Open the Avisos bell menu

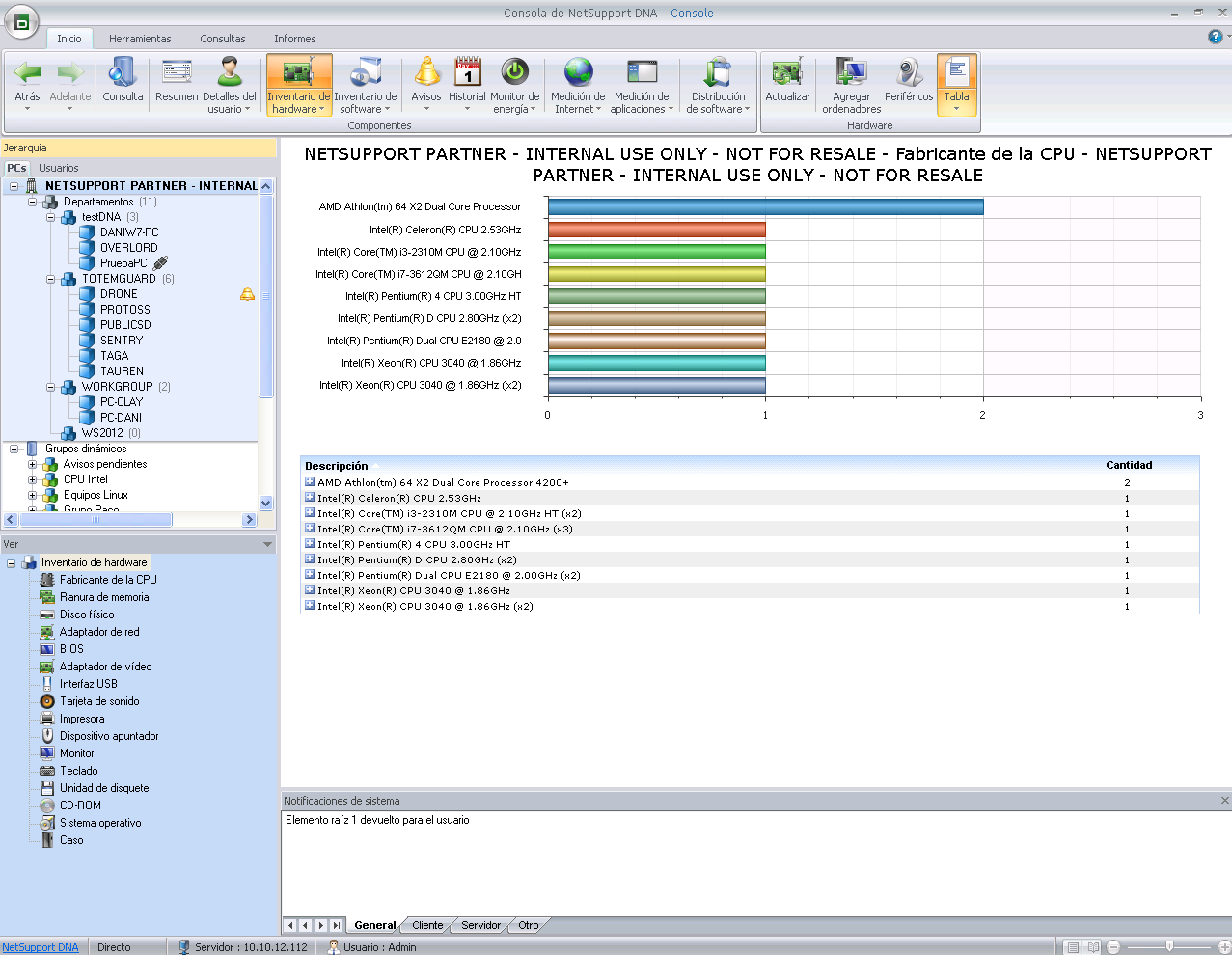click(426, 84)
